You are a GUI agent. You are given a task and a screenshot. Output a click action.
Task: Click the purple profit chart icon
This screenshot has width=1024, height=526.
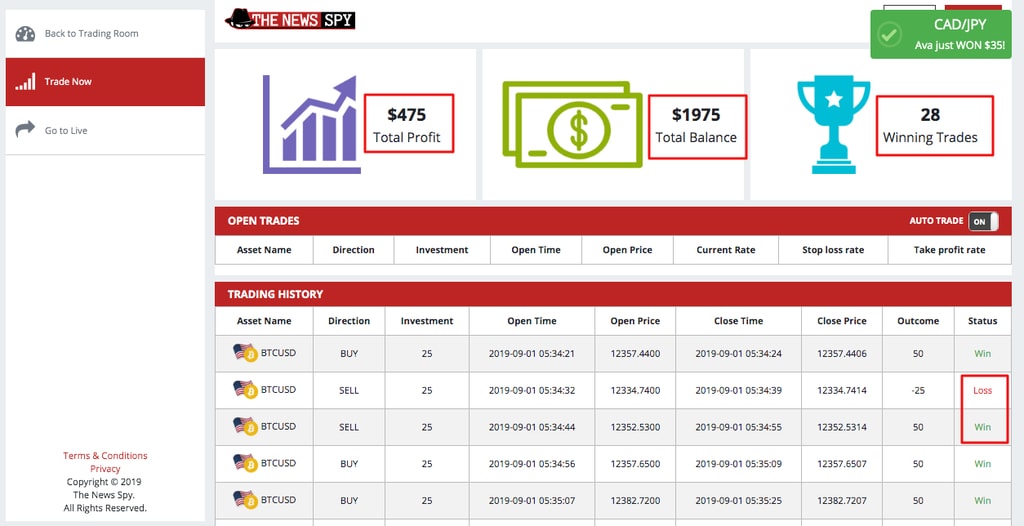point(311,124)
